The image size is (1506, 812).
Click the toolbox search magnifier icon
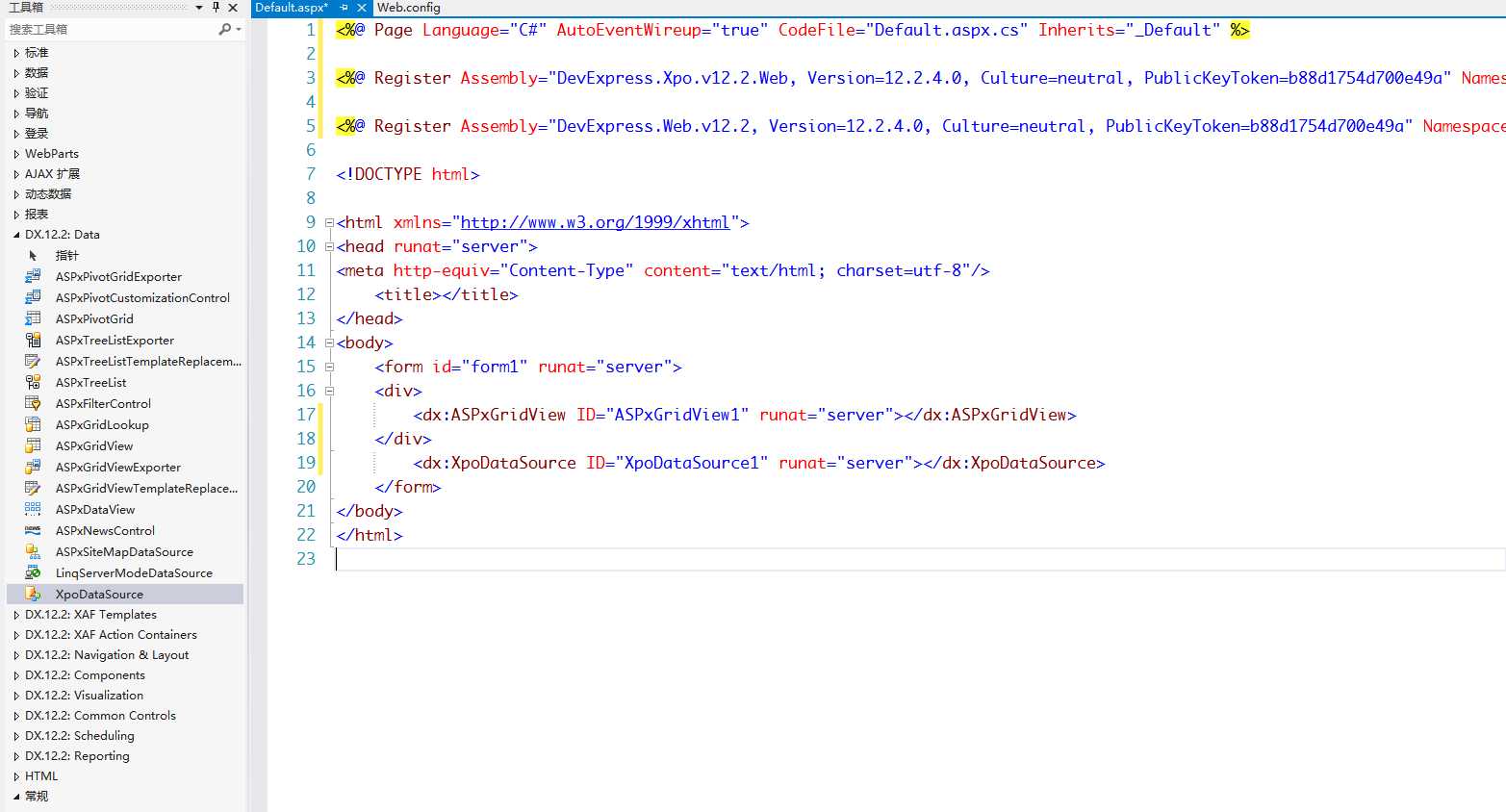click(x=224, y=29)
